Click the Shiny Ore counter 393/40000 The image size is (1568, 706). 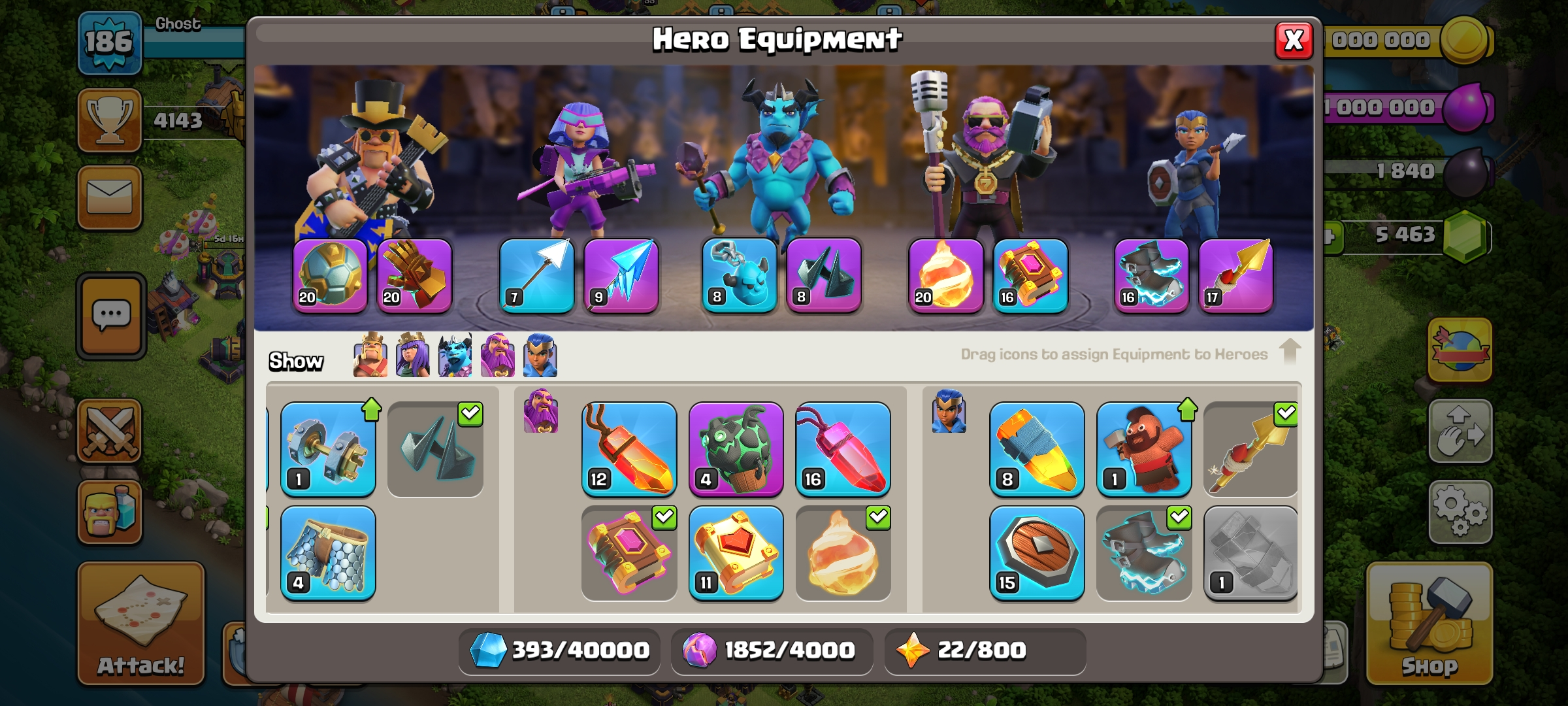coord(559,650)
